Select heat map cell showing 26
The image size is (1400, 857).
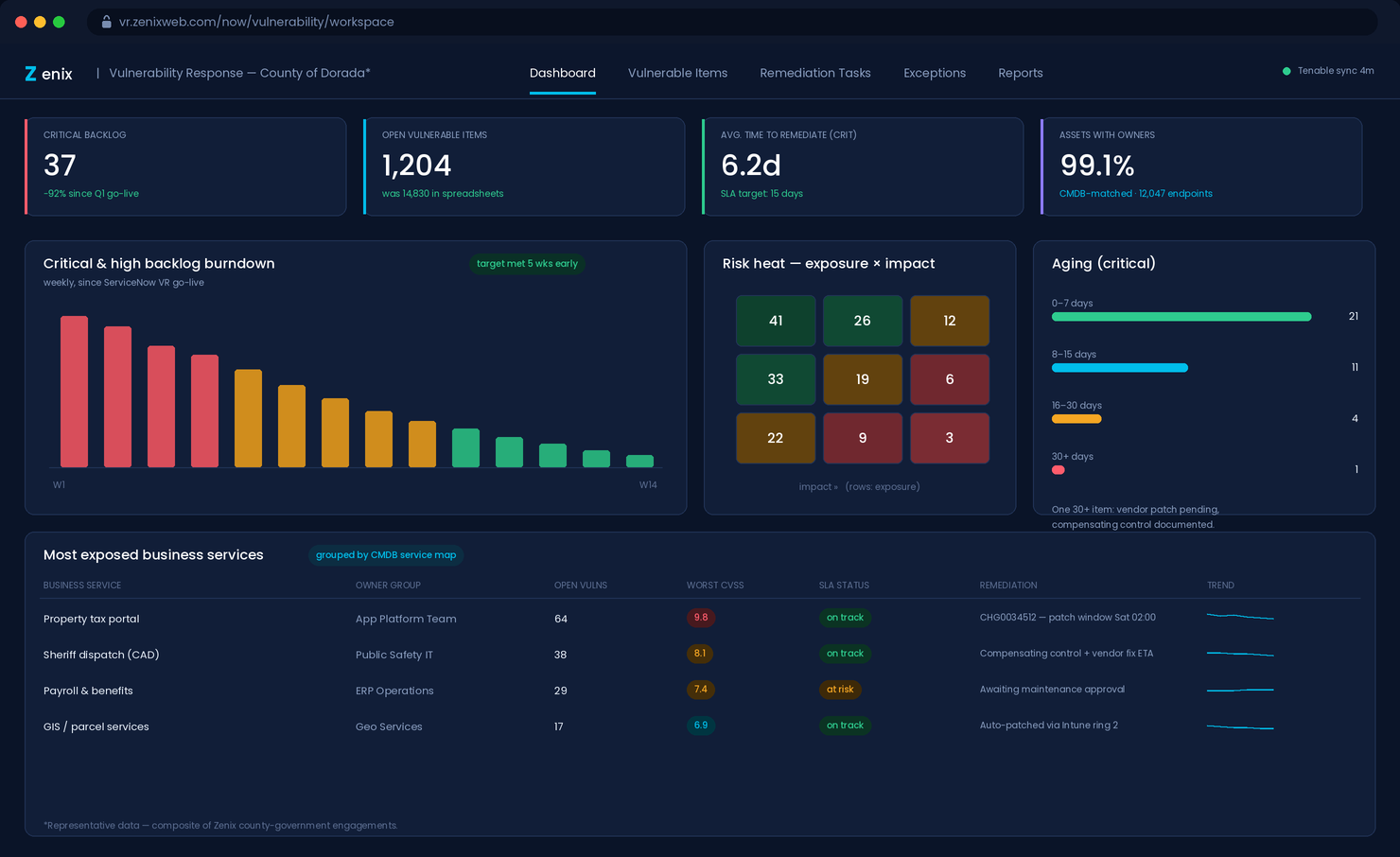(x=863, y=321)
